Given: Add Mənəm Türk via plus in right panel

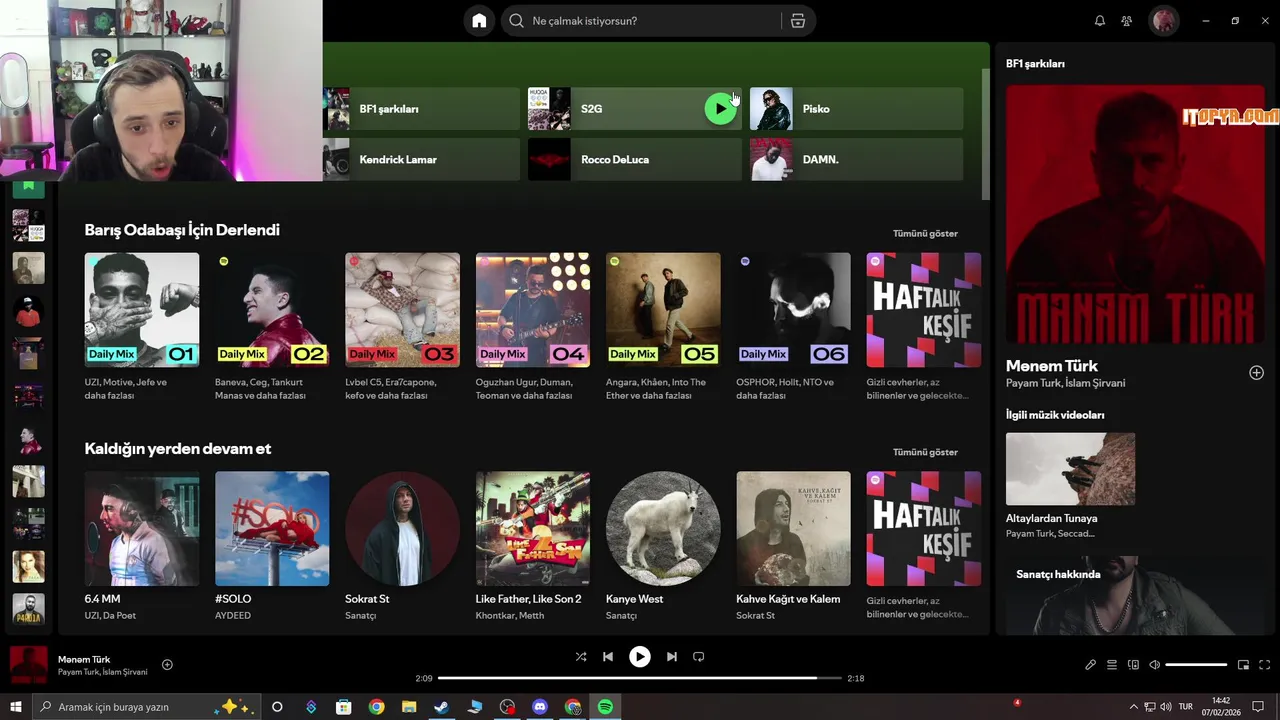Looking at the screenshot, I should (x=1256, y=373).
